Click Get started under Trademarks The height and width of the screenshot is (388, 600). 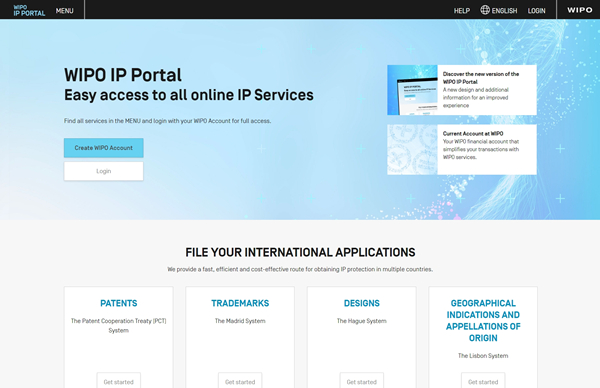[x=240, y=381]
